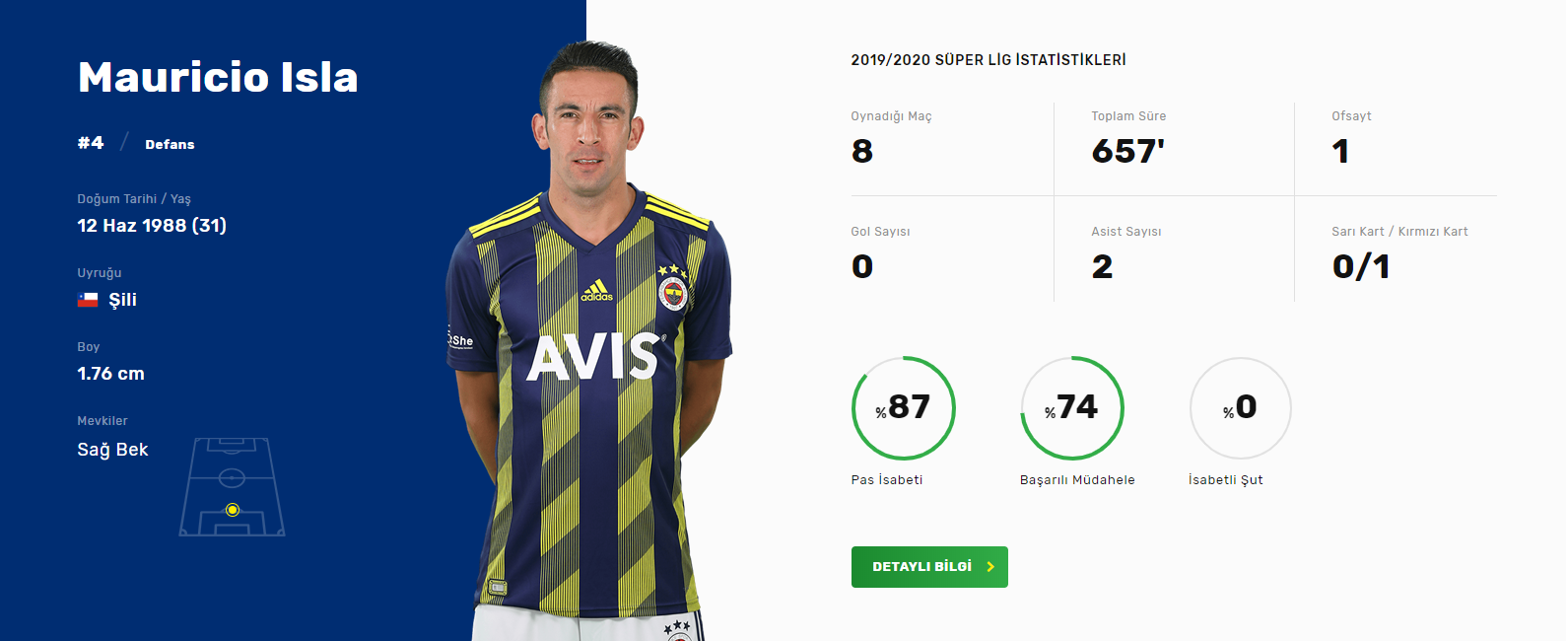Click the Chile flag icon
1568x641 pixels.
(88, 300)
